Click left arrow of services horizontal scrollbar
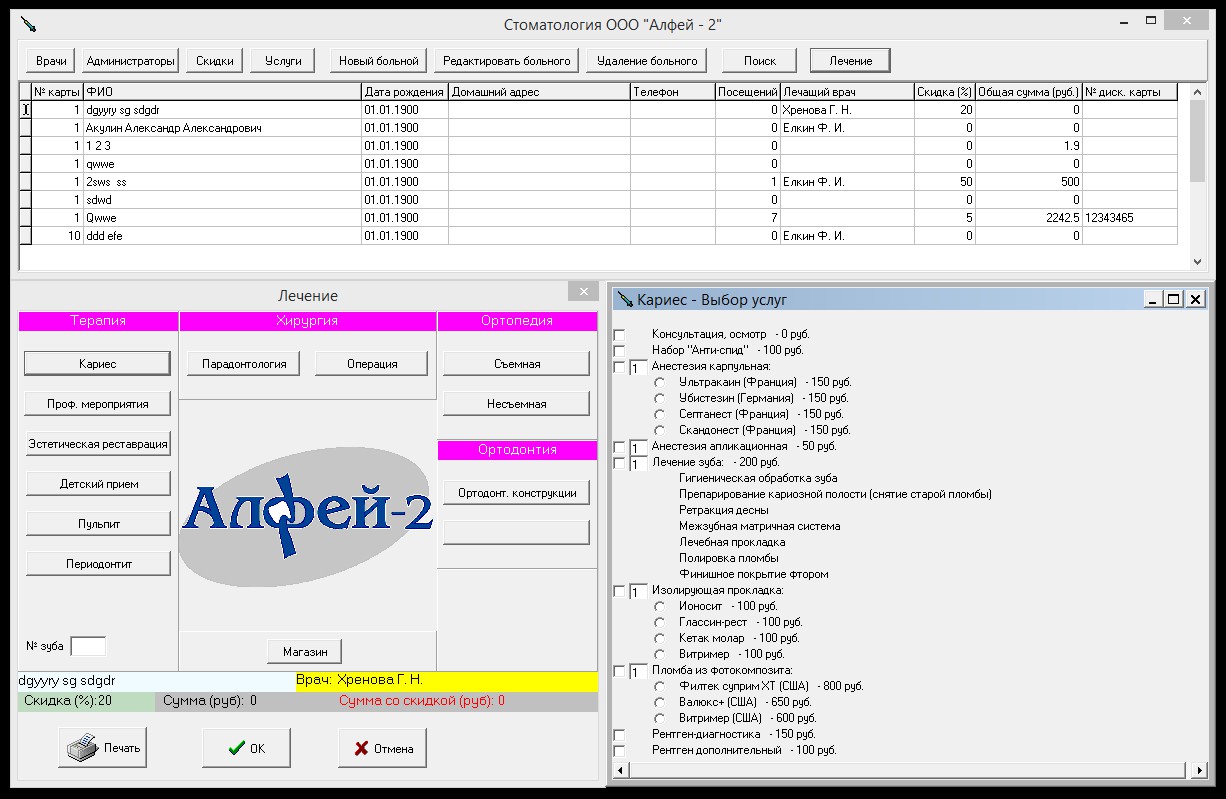 (621, 771)
